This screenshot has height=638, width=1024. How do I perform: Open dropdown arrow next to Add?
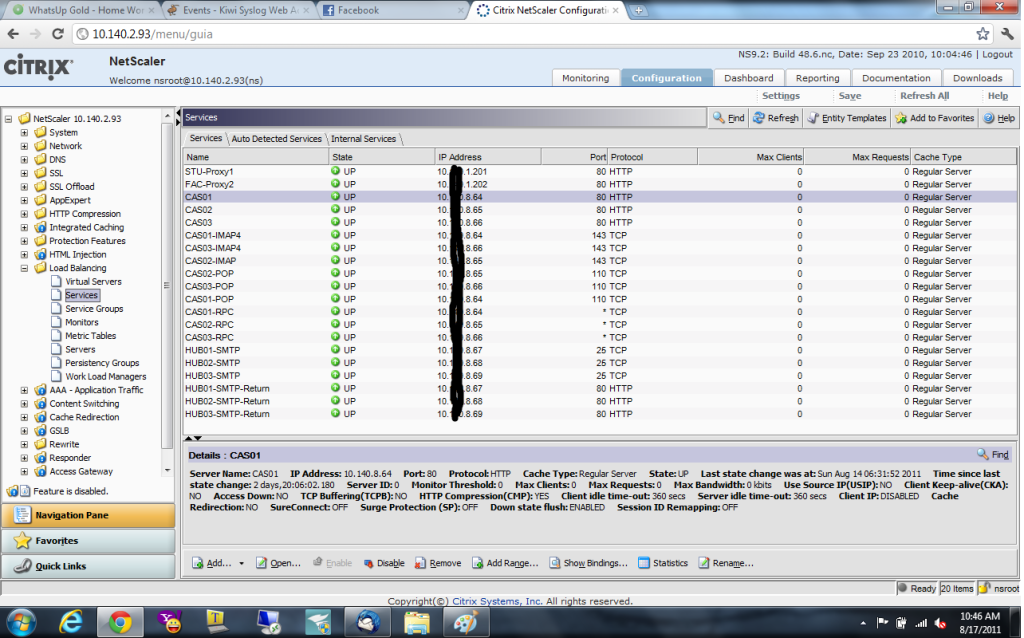(242, 564)
